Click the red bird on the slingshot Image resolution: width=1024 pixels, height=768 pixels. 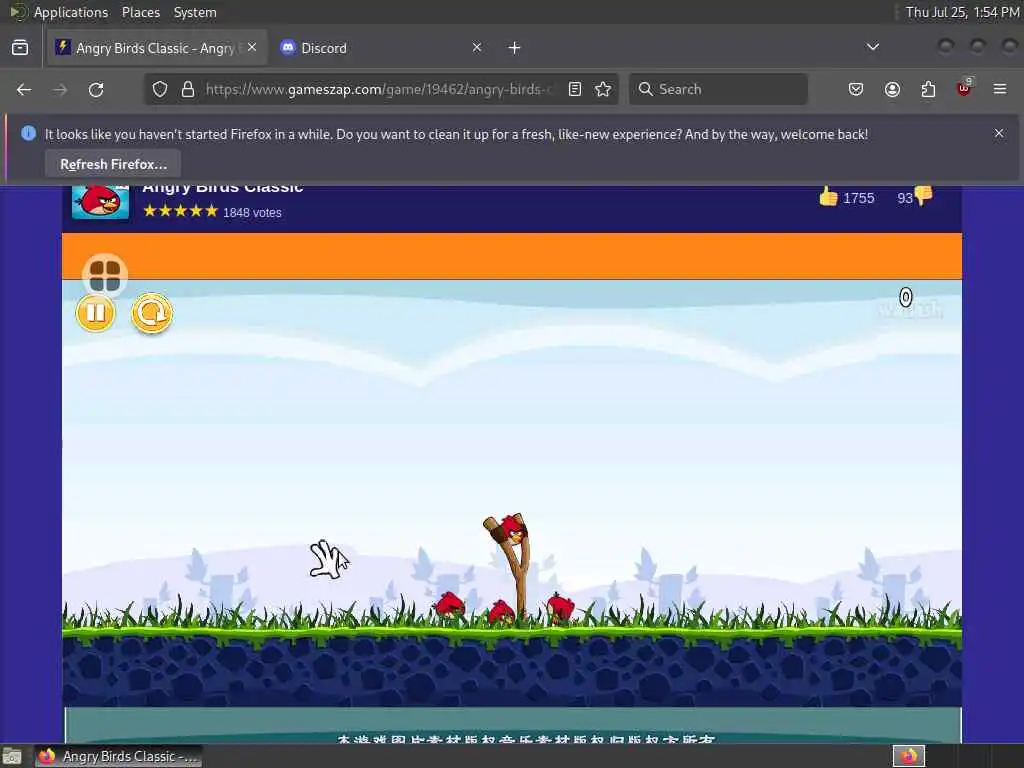click(513, 530)
